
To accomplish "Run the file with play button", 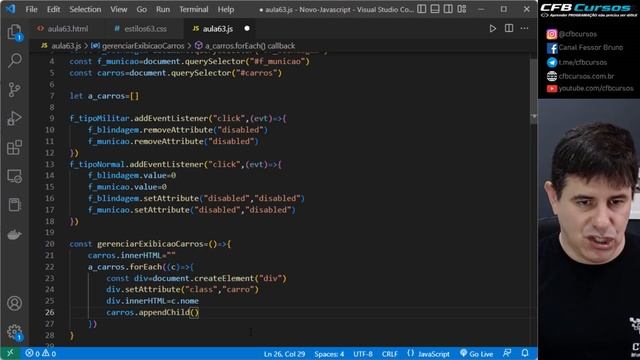I will coord(493,29).
